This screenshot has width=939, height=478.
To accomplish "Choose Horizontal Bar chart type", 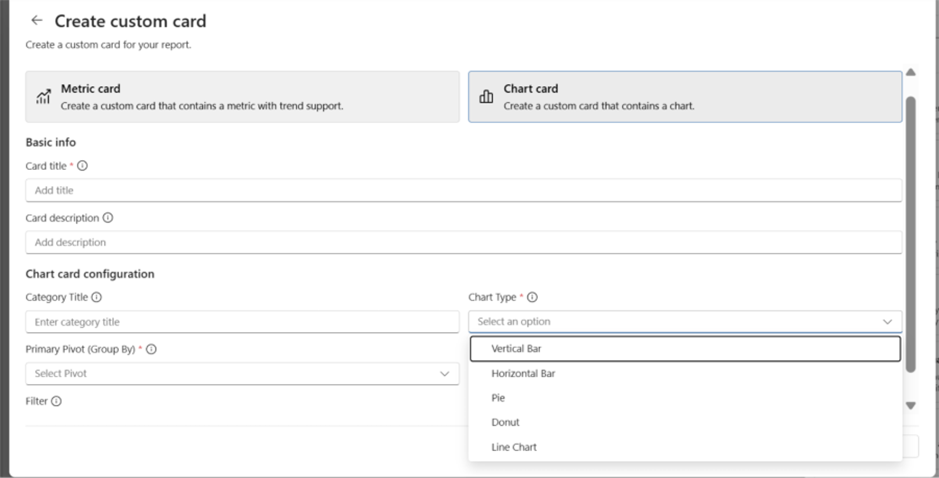I will tap(523, 374).
